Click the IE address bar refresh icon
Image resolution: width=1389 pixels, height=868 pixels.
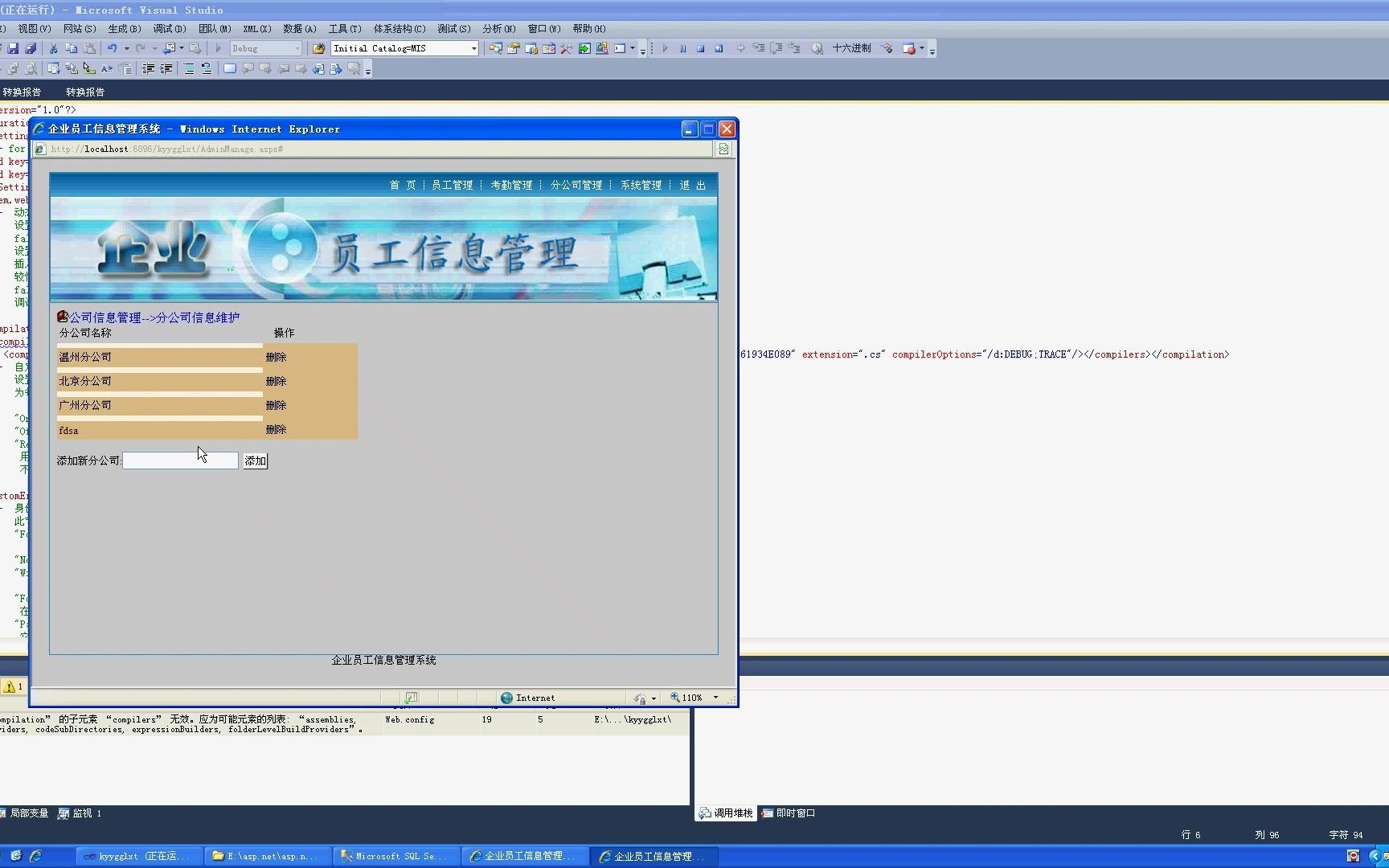tap(723, 149)
